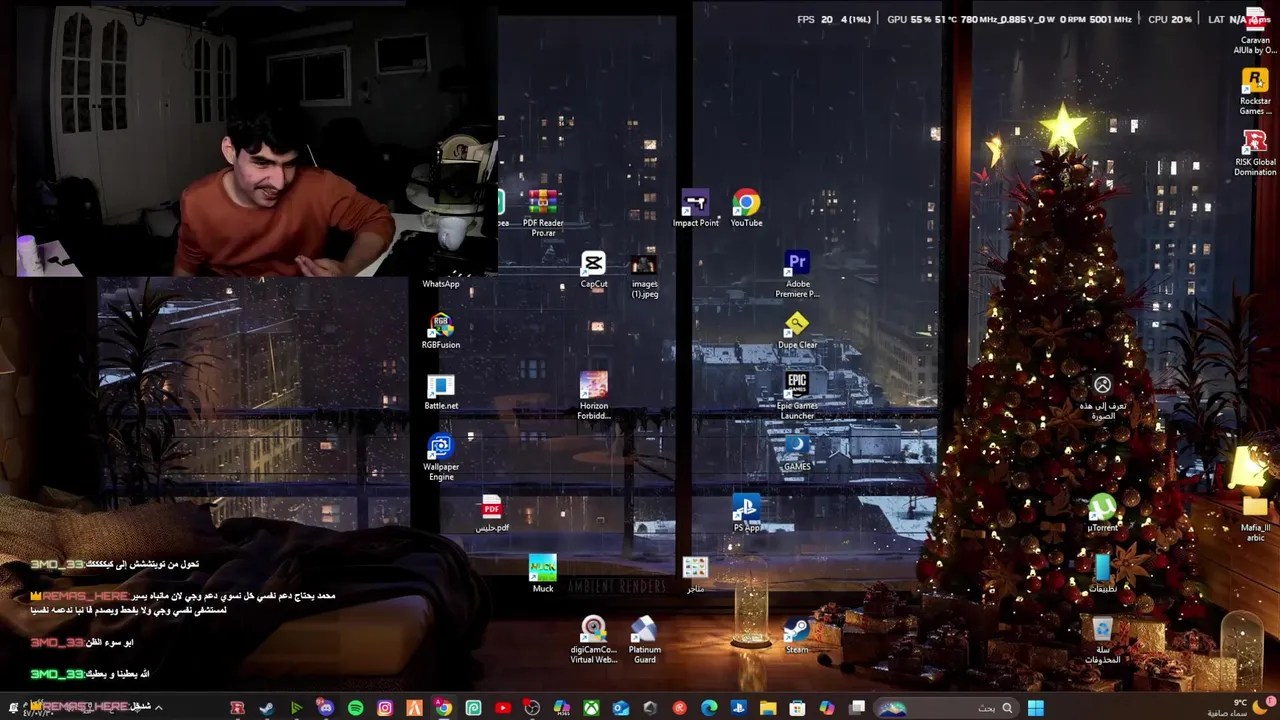Open Wallpaper Engine desktop icon
1280x720 pixels.
[x=441, y=458]
